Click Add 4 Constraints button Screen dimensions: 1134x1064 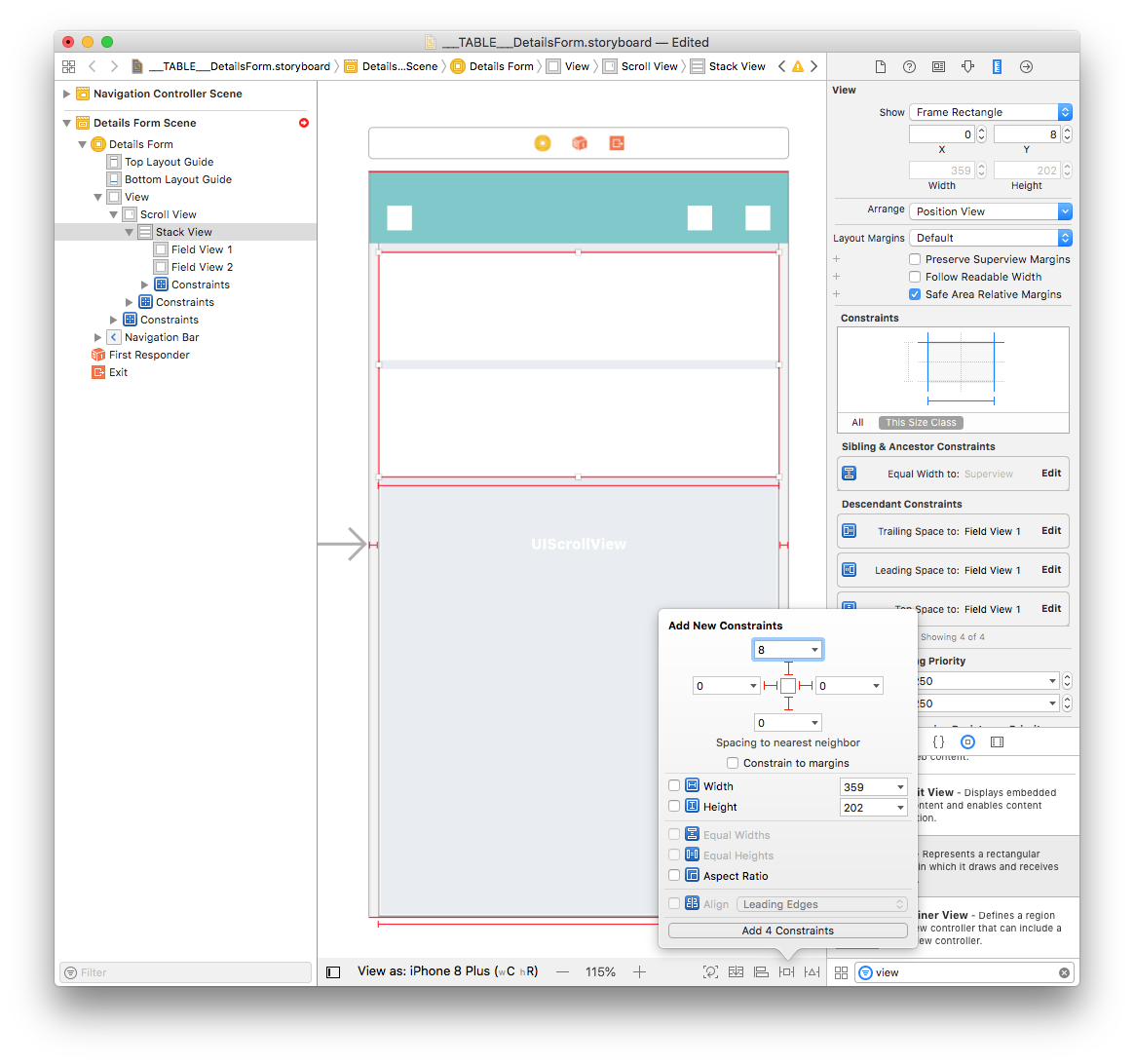point(787,931)
